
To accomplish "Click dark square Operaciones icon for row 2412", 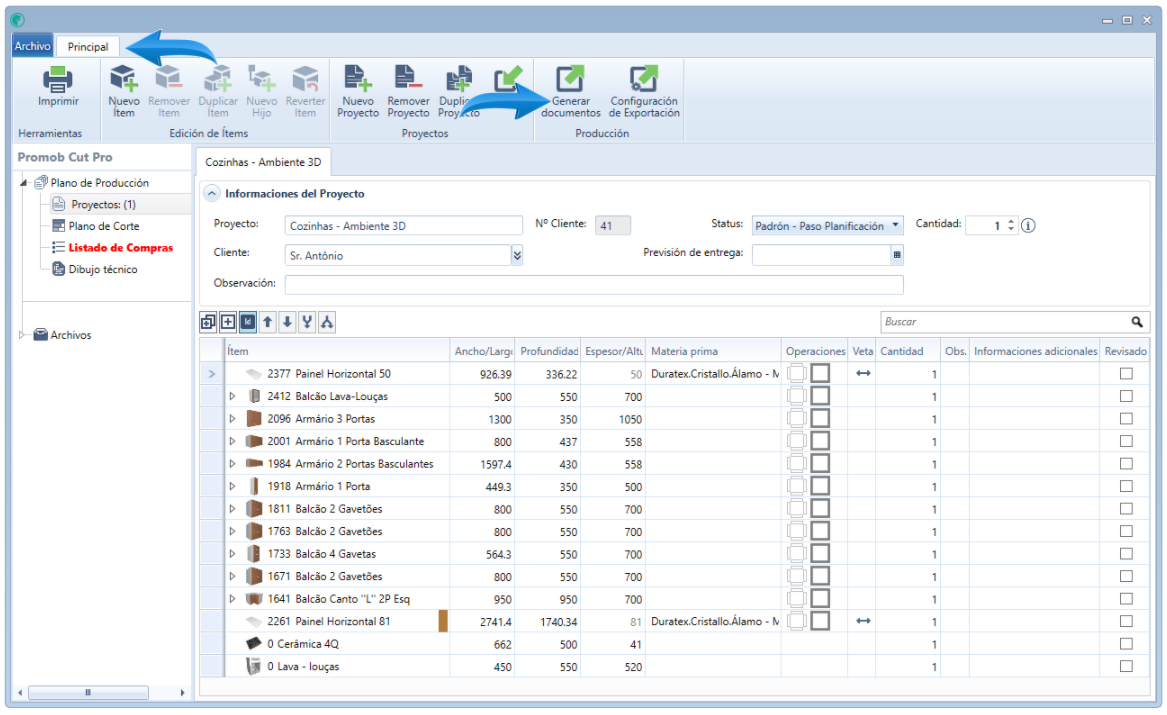I will [820, 397].
